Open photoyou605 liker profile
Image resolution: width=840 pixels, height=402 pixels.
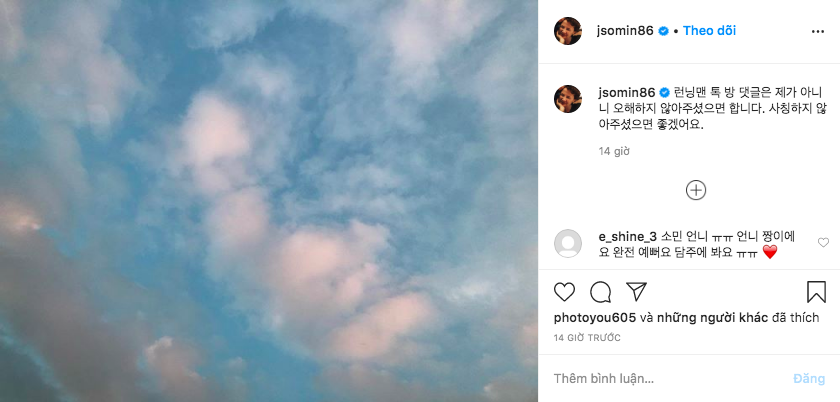(x=595, y=318)
